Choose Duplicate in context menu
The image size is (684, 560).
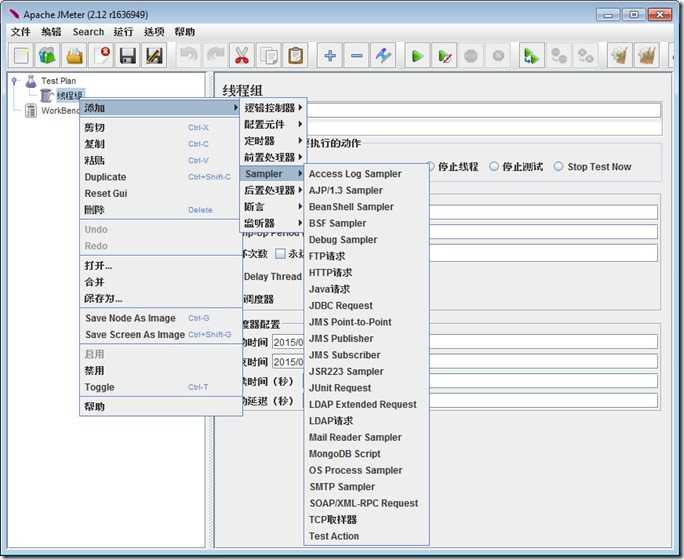[x=160, y=177]
